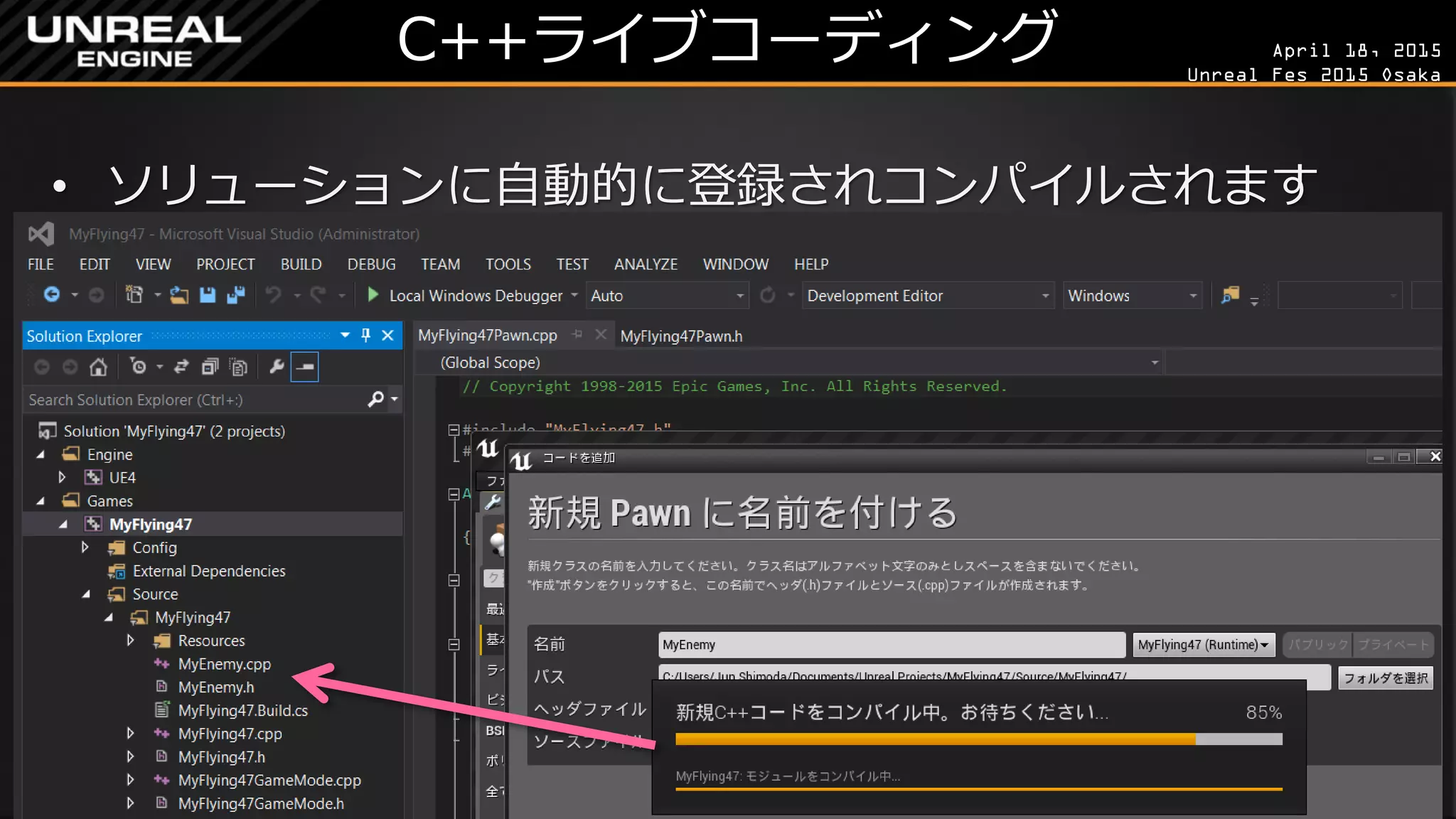Image resolution: width=1456 pixels, height=819 pixels.
Task: Click the name field containing MyEnemy
Action: point(892,645)
